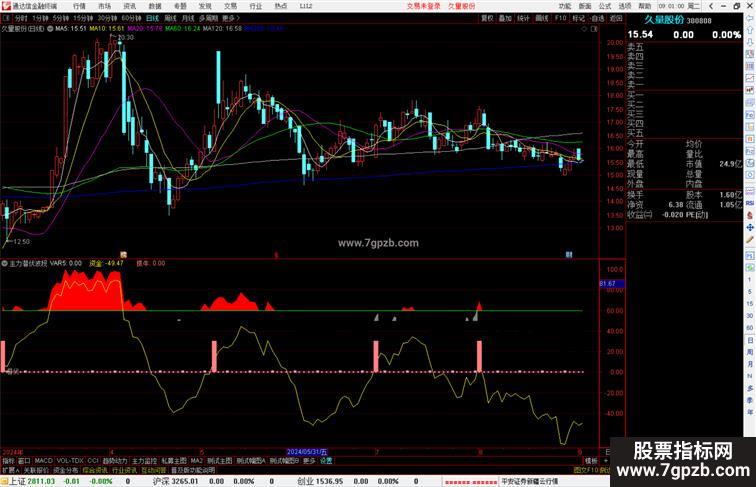The height and width of the screenshot is (487, 756).
Task: Click the red fire icon in right sidebar
Action: pyautogui.click(x=750, y=216)
